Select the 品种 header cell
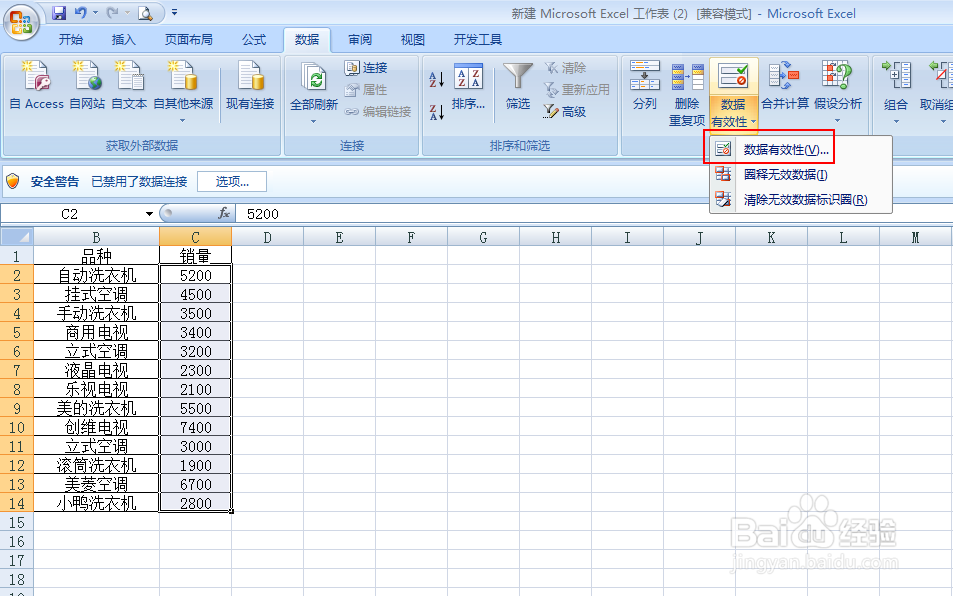 pos(96,256)
